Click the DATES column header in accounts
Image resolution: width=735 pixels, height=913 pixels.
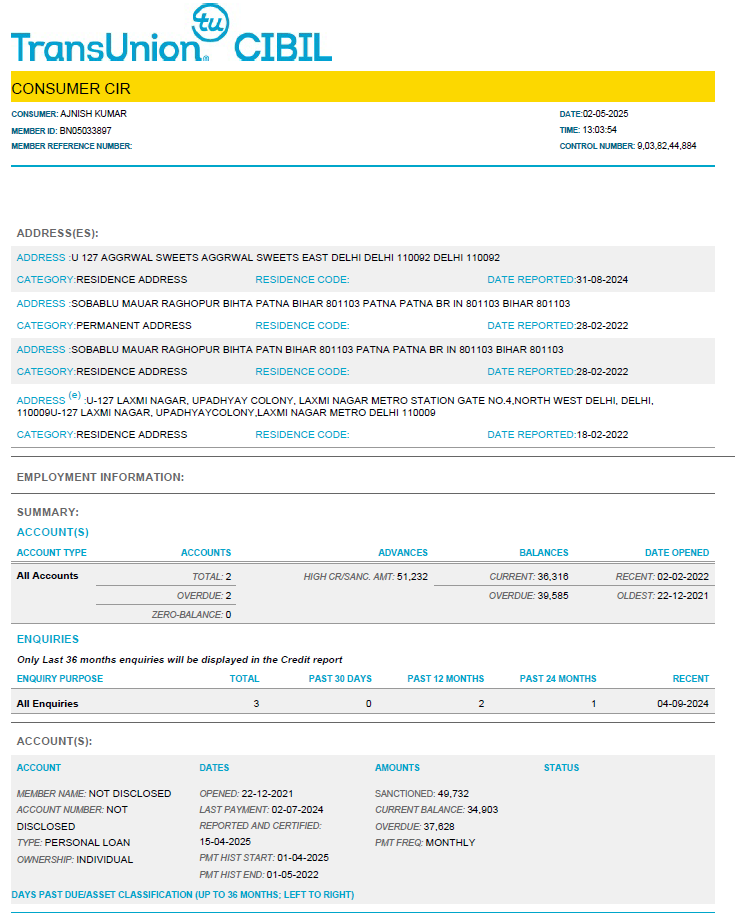tap(214, 767)
